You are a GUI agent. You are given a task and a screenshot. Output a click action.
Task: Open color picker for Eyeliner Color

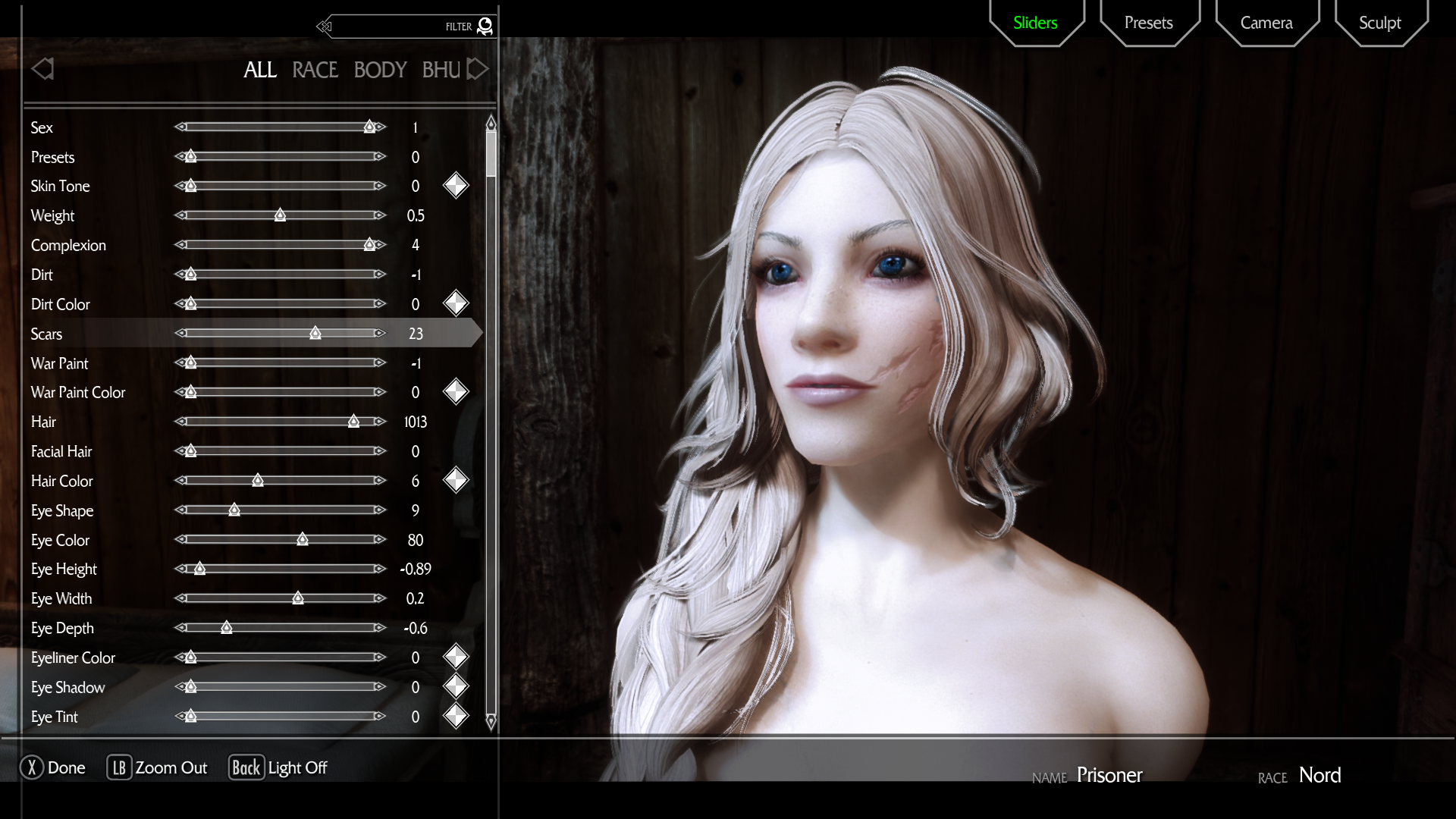(456, 657)
